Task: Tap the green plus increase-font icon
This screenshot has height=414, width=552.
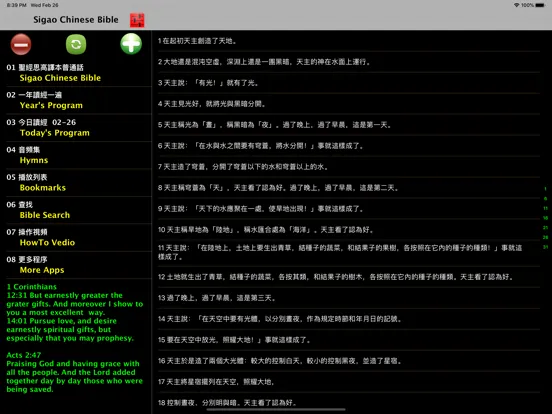Action: [x=131, y=44]
